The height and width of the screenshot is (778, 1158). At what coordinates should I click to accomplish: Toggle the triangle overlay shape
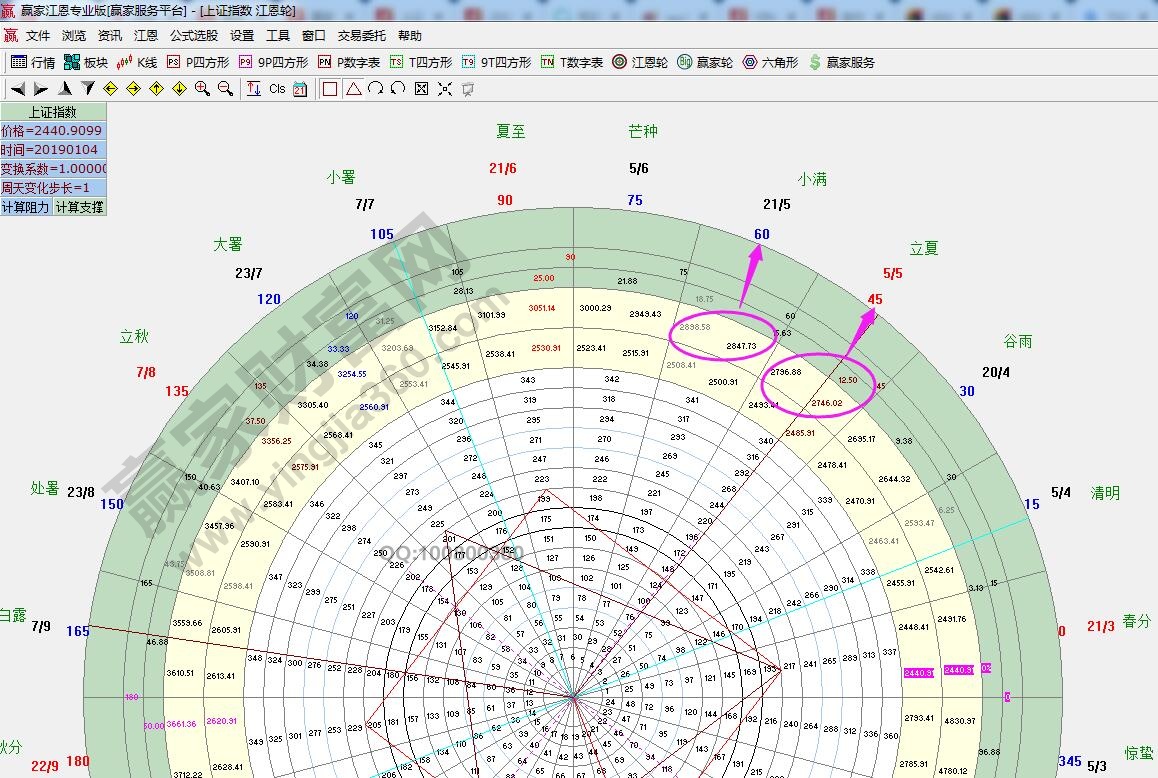pos(353,89)
